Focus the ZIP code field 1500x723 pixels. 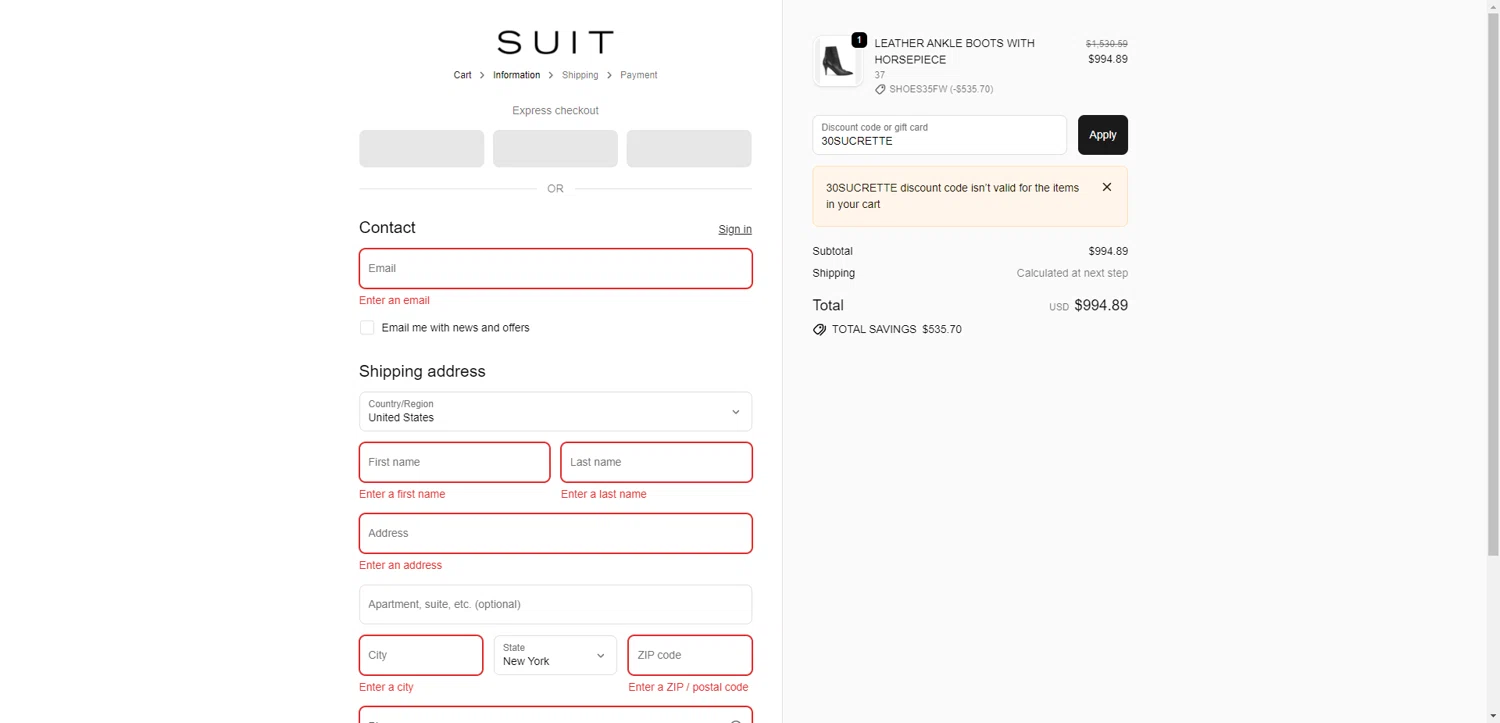pos(690,655)
